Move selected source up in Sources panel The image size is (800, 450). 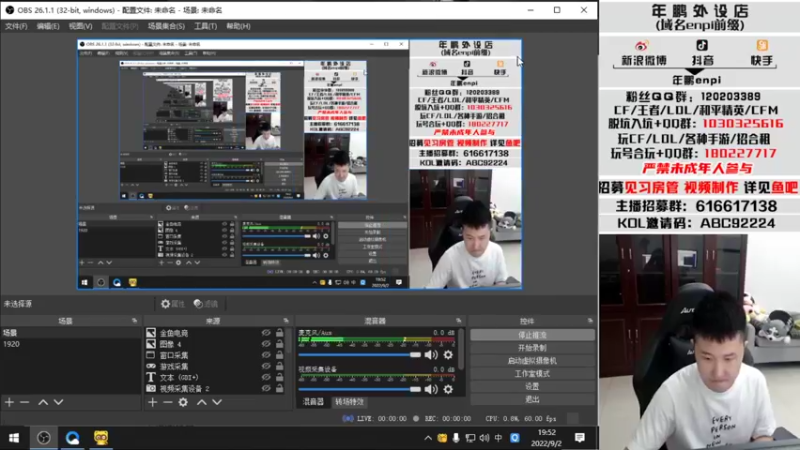[202, 402]
